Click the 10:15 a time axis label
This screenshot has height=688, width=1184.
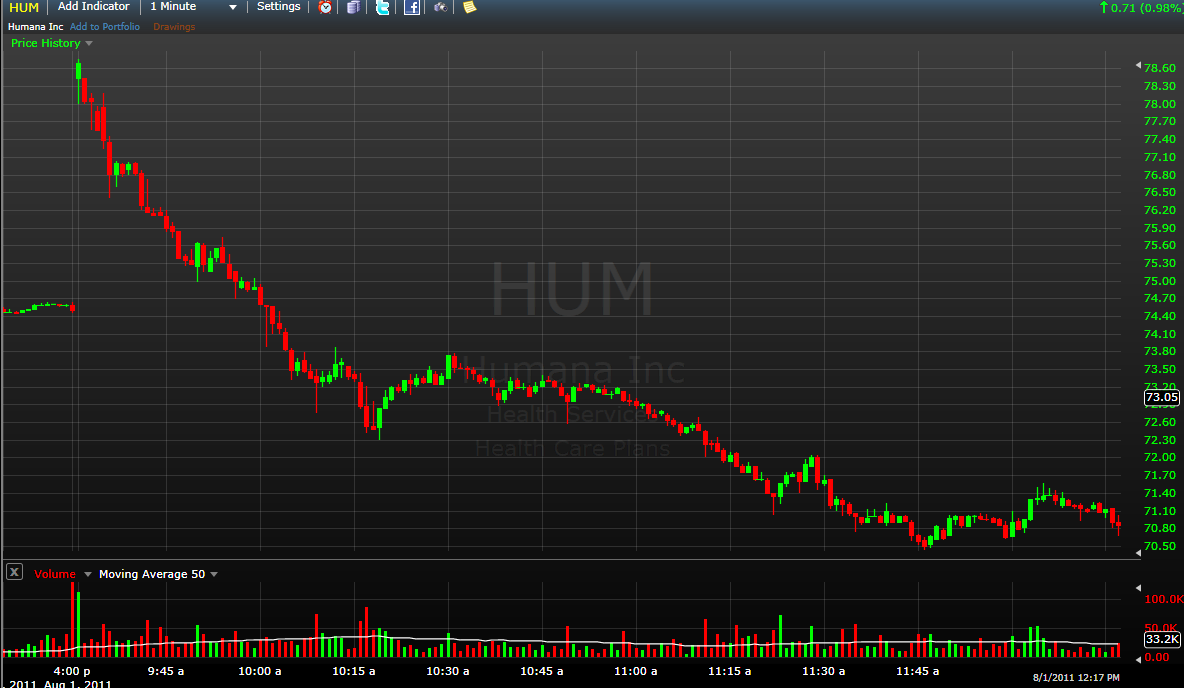[x=353, y=671]
